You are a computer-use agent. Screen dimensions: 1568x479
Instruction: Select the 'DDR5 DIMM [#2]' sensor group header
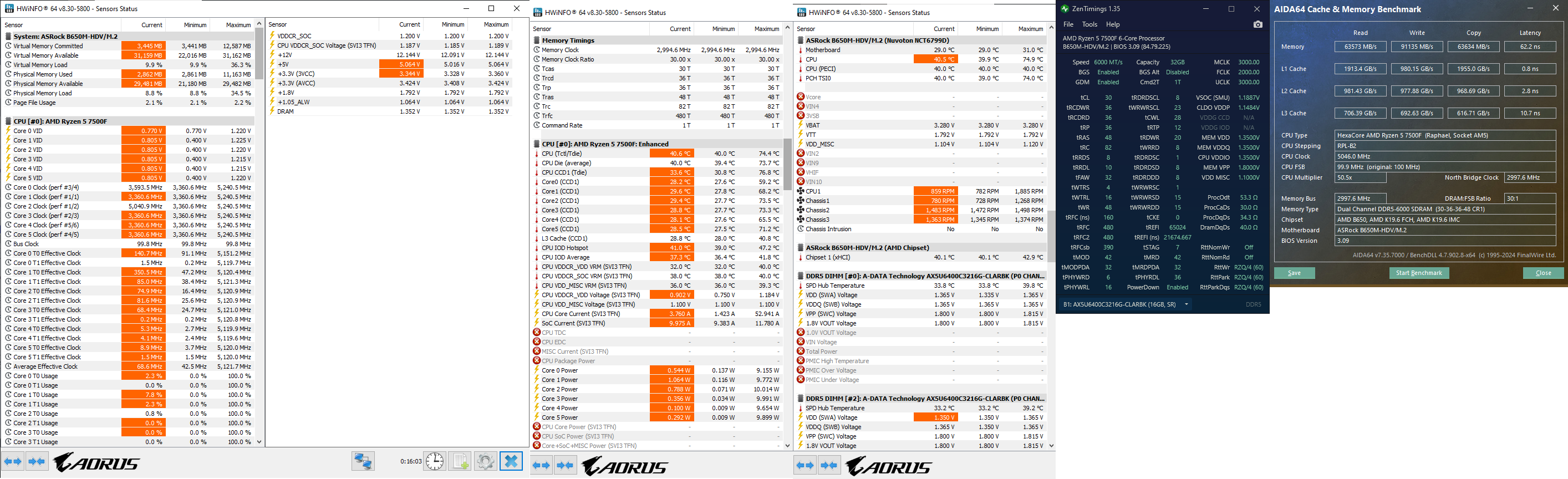point(921,399)
